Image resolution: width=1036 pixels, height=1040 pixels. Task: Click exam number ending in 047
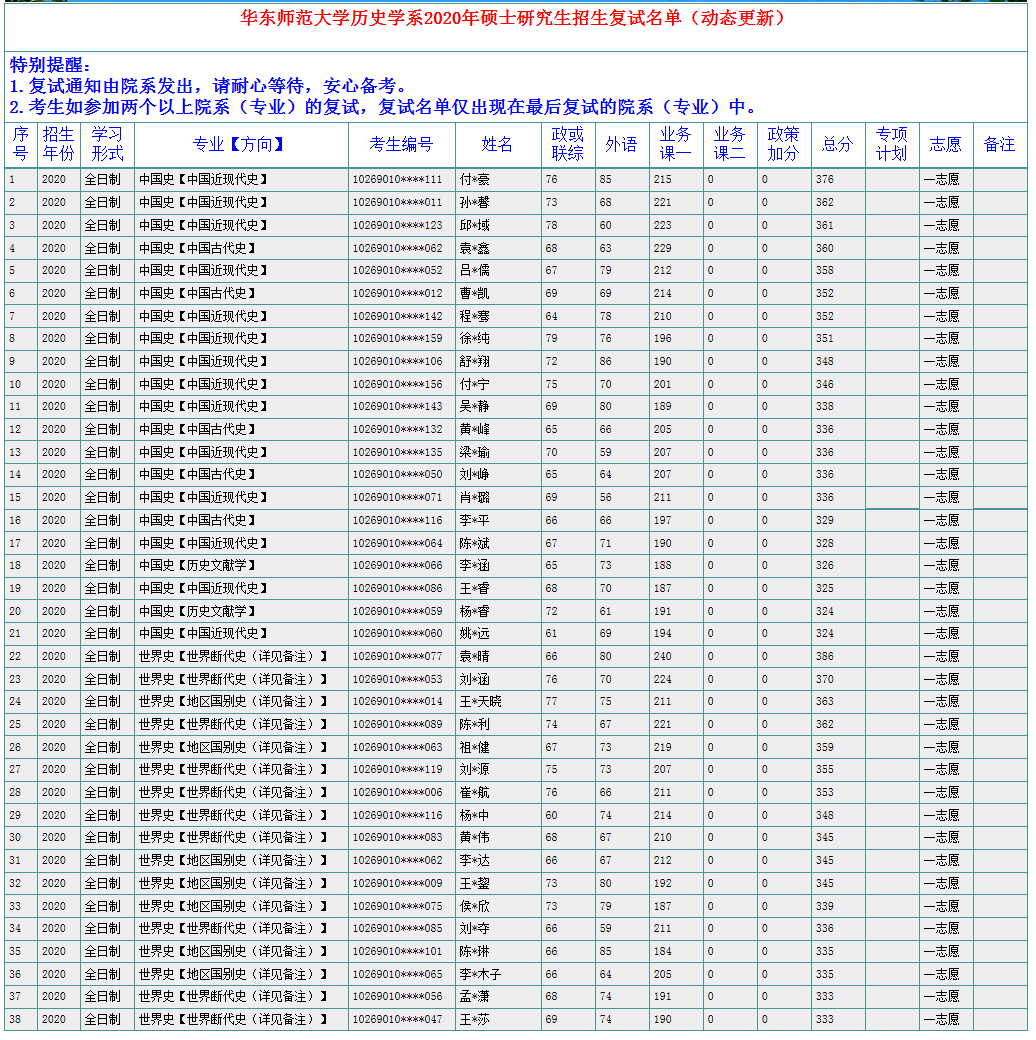(x=397, y=1020)
